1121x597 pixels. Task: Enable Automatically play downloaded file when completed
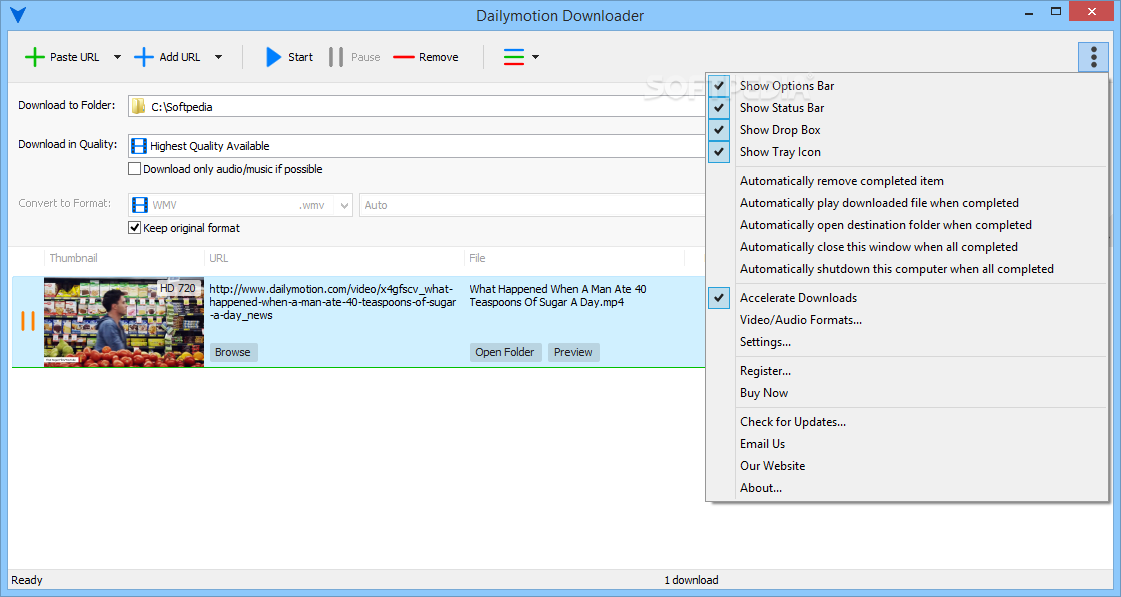(x=907, y=204)
